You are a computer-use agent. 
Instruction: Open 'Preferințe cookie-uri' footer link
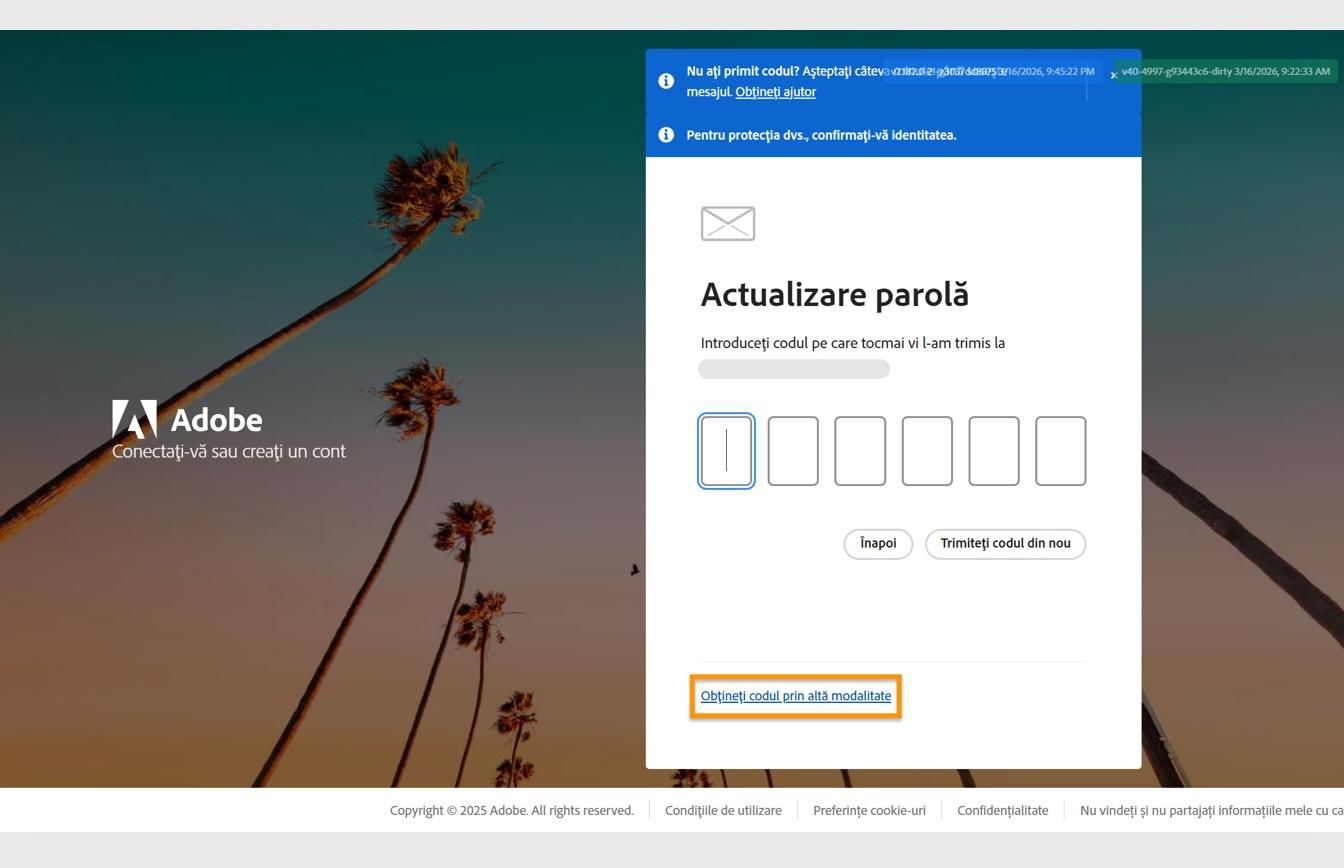(x=869, y=811)
